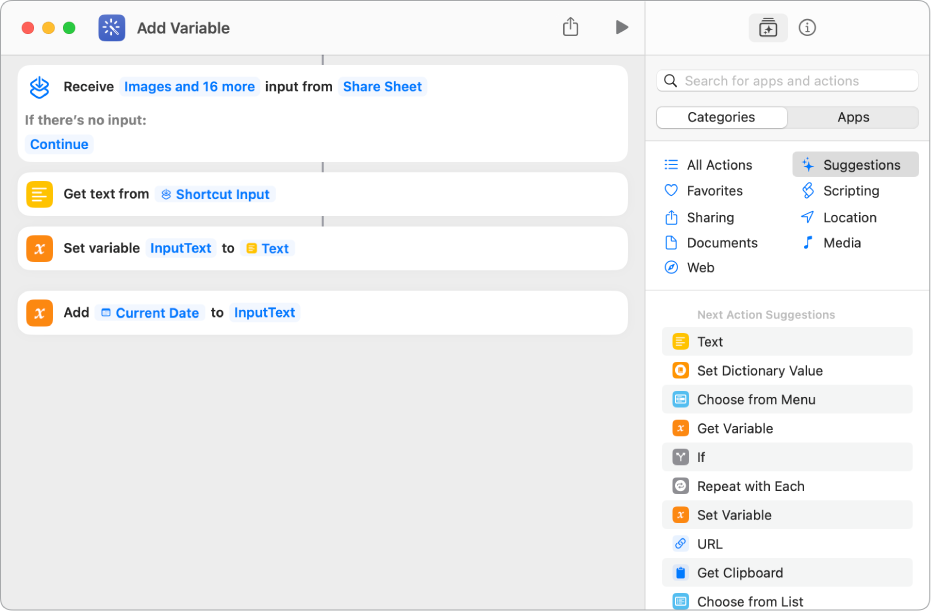932x612 pixels.
Task: Open the Images and 16 more dropdown
Action: pyautogui.click(x=189, y=87)
